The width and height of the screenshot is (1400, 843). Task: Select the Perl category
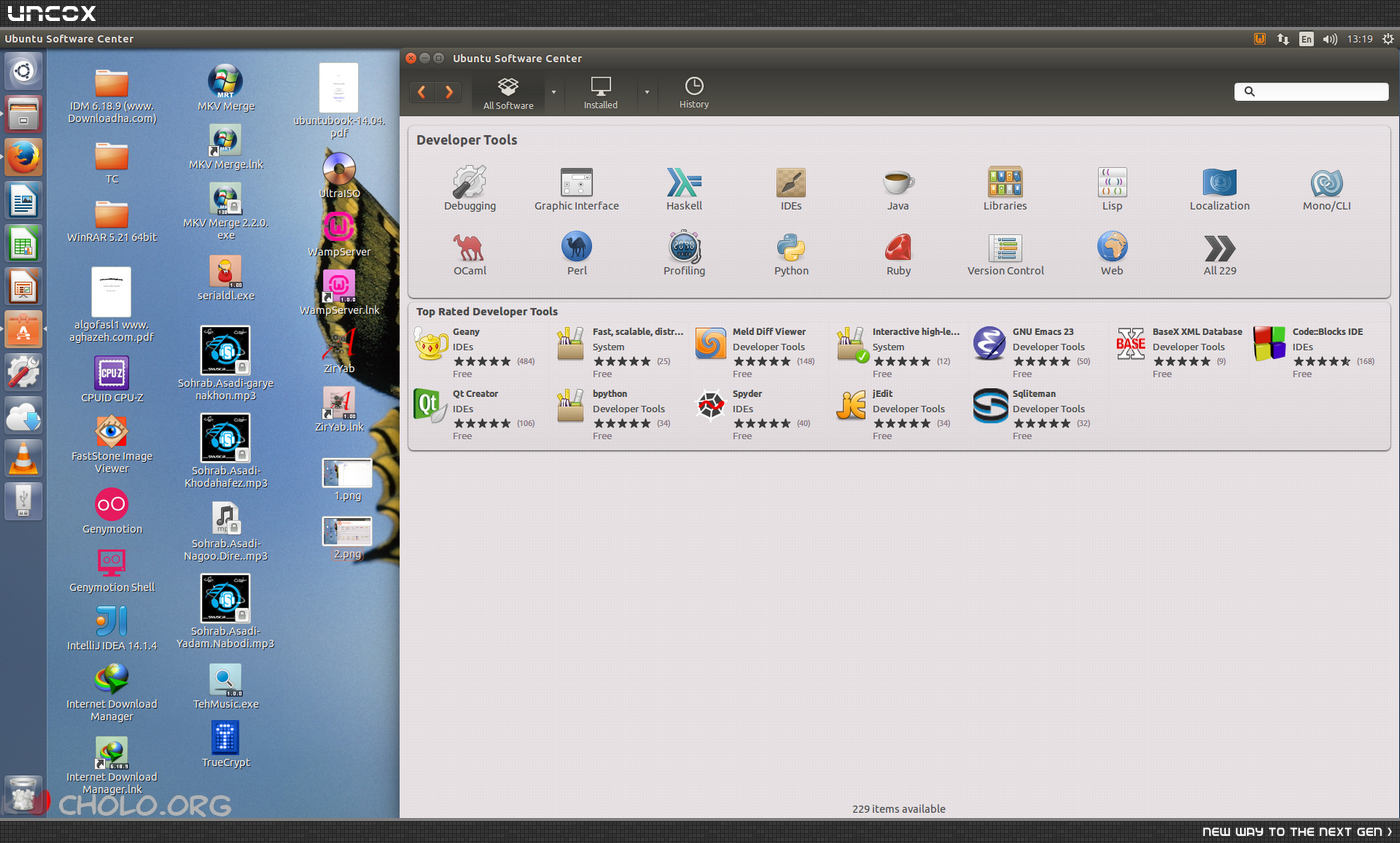coord(576,254)
